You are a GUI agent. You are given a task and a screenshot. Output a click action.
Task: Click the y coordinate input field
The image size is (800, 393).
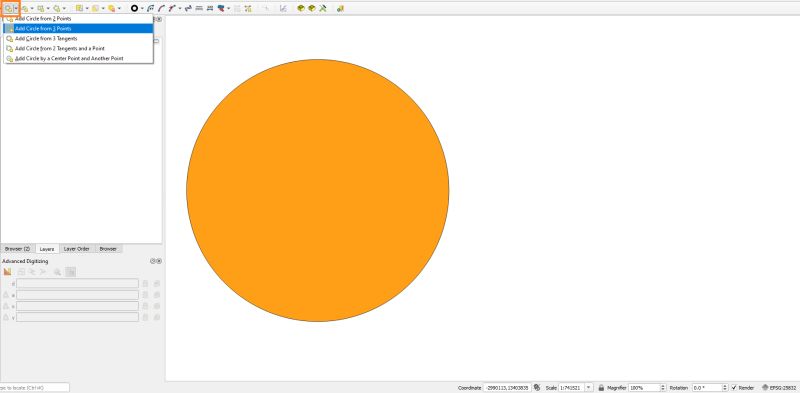pyautogui.click(x=77, y=317)
